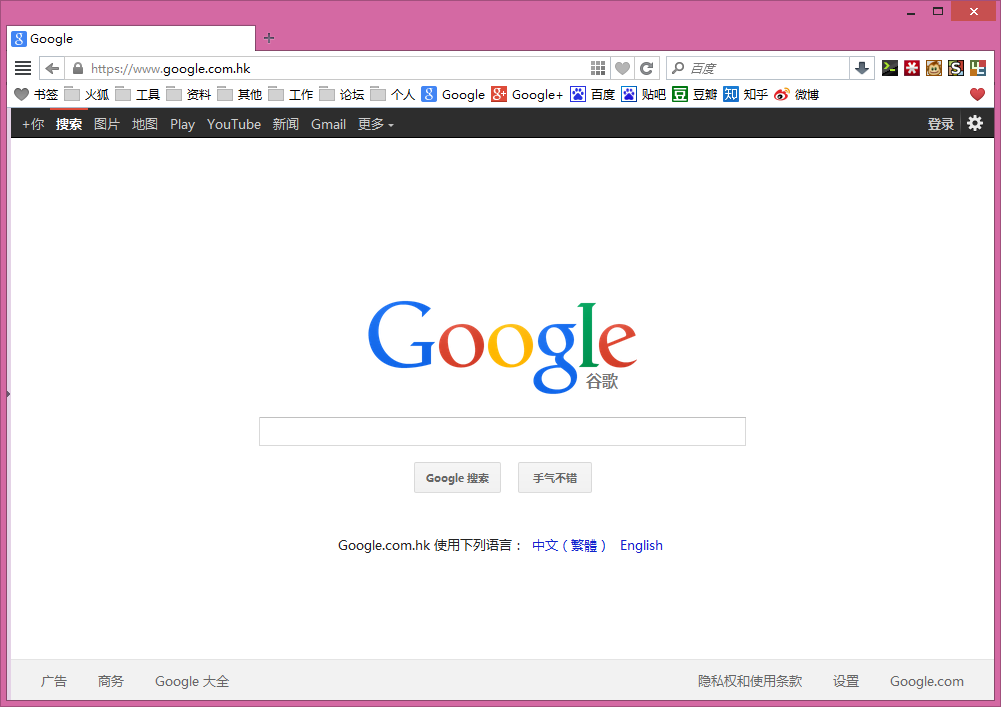
Task: Expand the 工作 bookmarks folder
Action: tap(292, 95)
